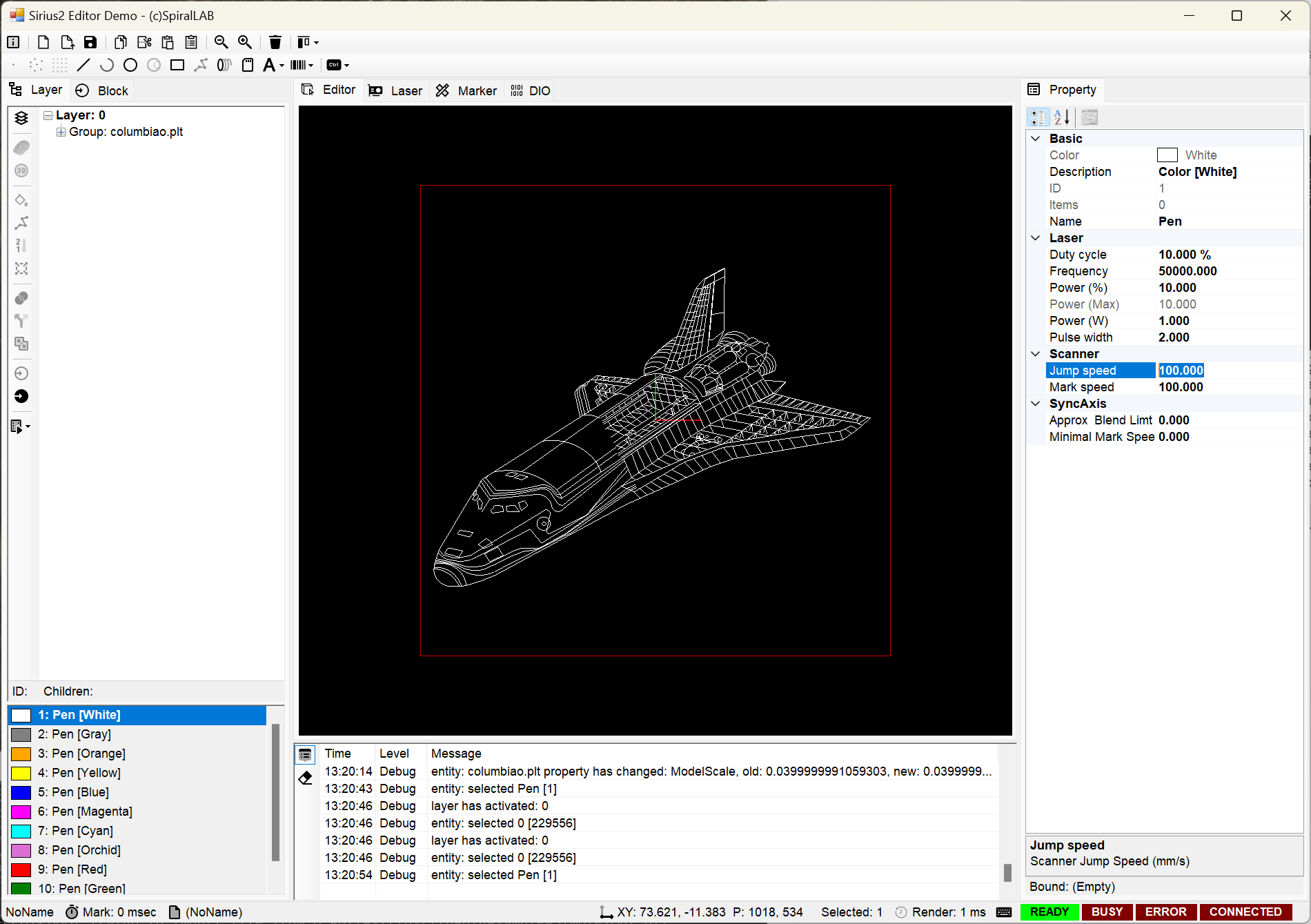Select the Arc drawing tool
The image size is (1311, 924).
[x=107, y=65]
